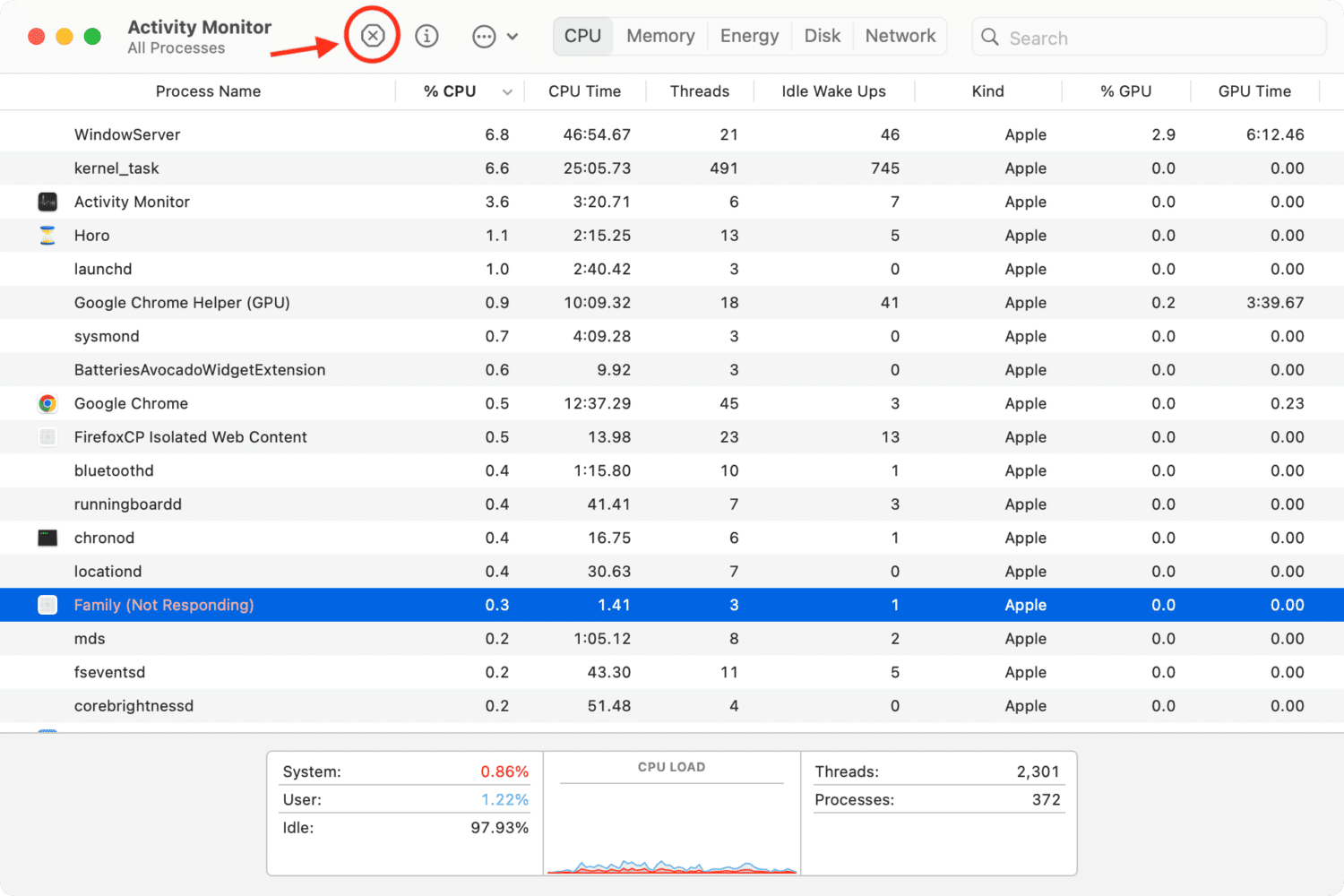Click the System 0.86% value

[504, 771]
